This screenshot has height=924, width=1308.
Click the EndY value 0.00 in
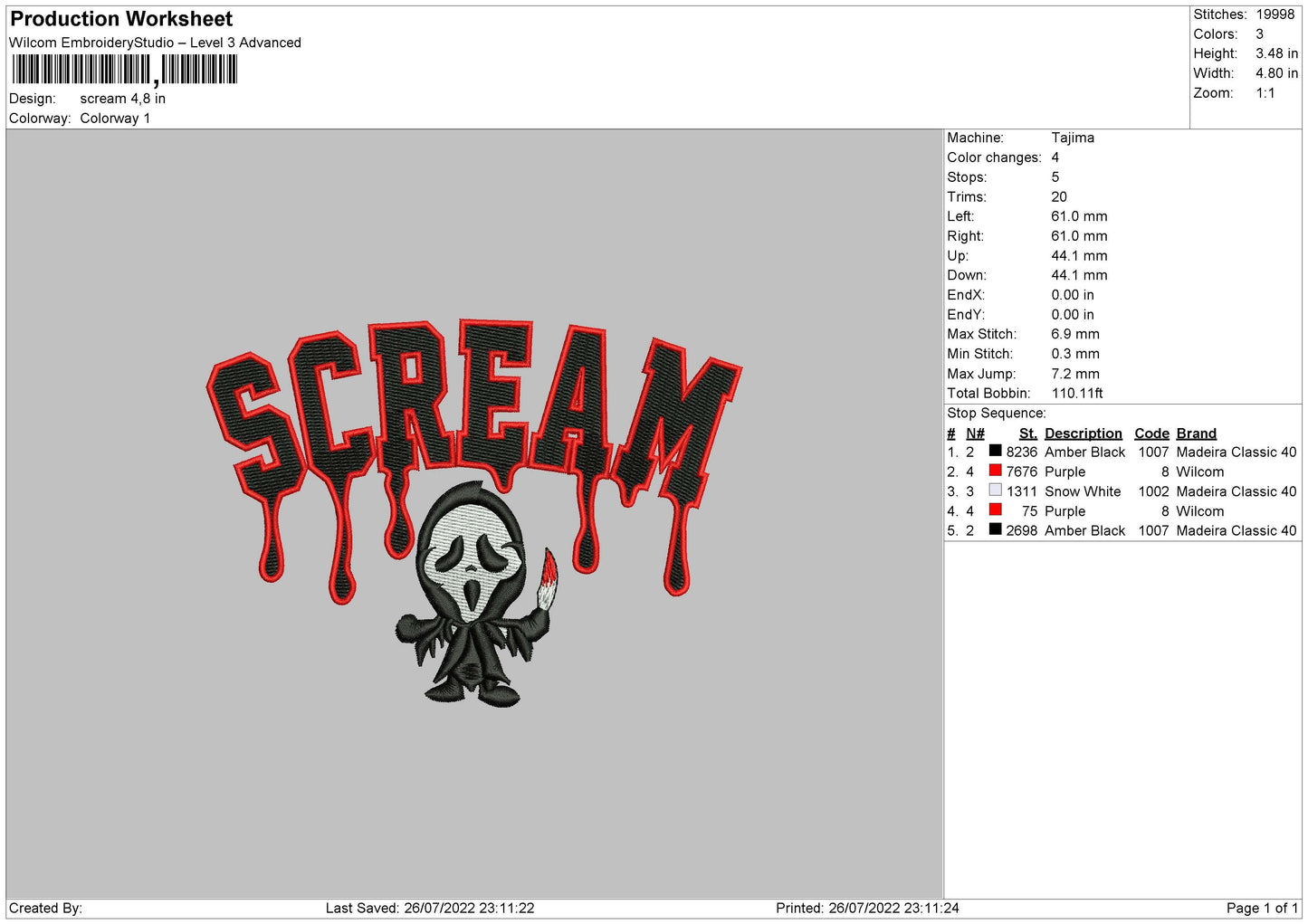1073,315
